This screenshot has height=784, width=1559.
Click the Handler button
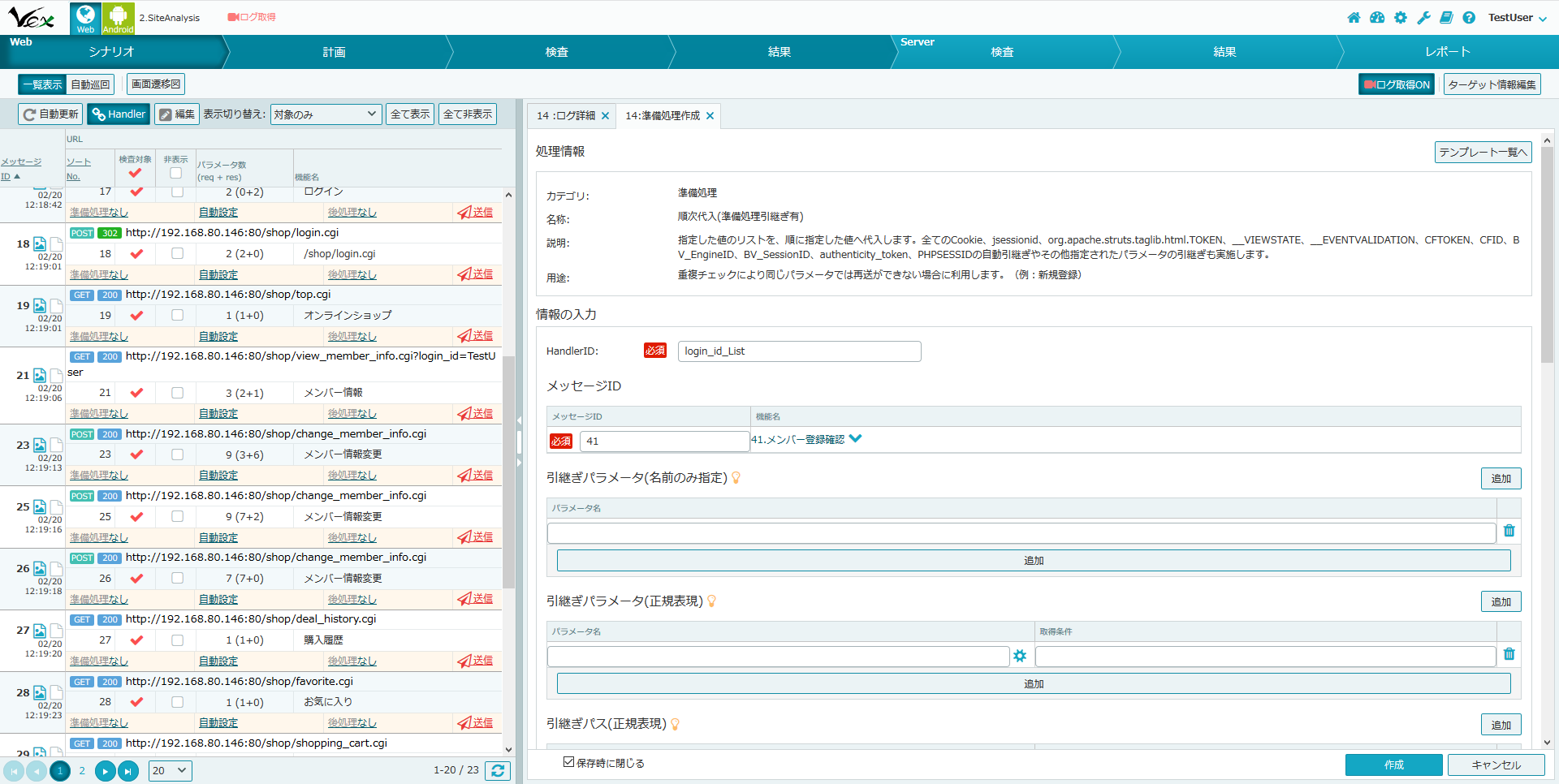tap(119, 114)
